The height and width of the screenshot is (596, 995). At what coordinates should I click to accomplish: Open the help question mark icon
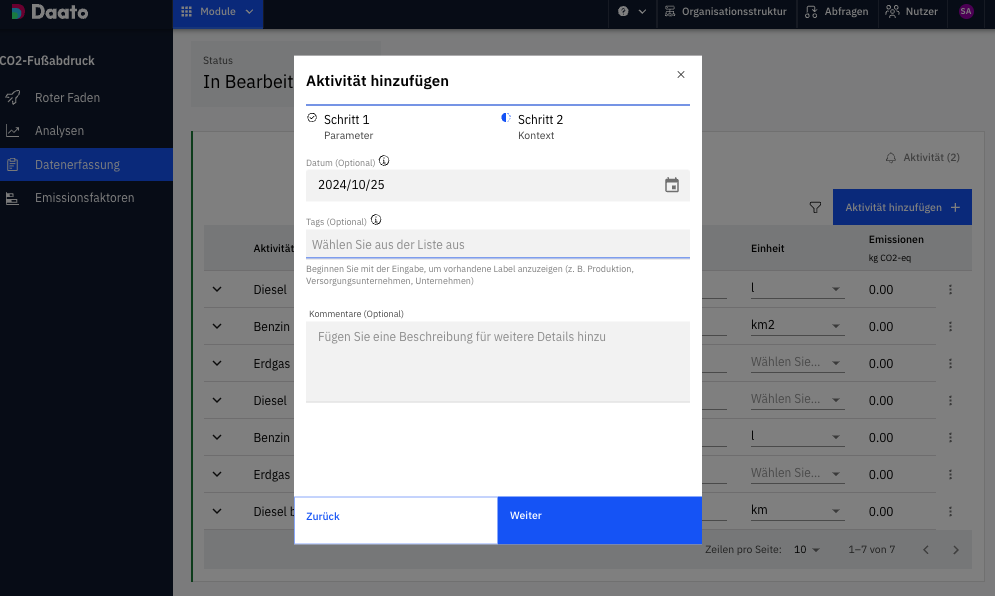(623, 11)
